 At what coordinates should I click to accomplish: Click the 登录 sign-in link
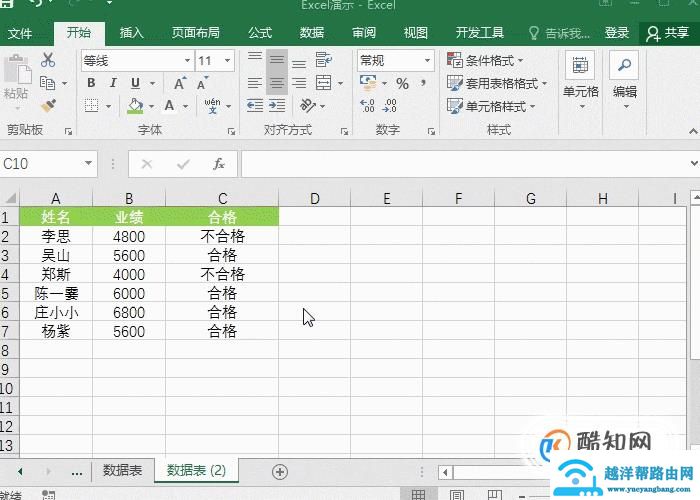pyautogui.click(x=617, y=33)
